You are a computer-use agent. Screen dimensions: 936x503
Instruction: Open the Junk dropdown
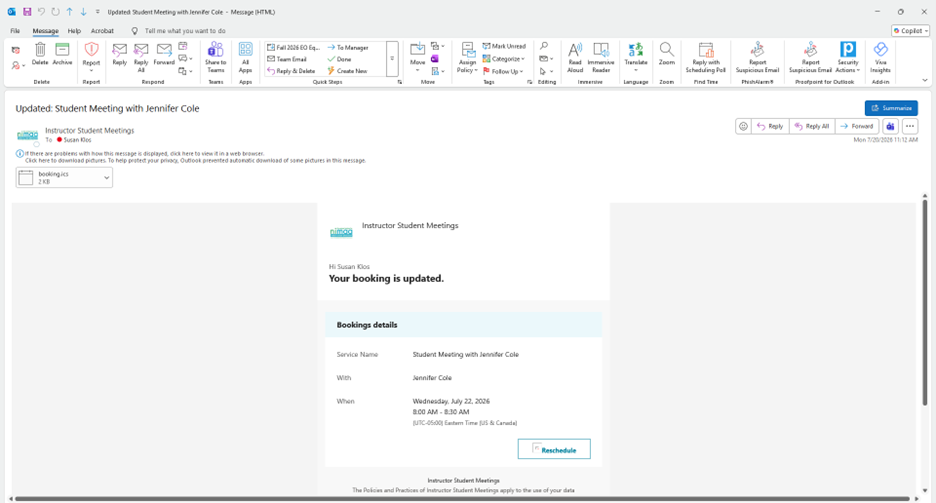[19, 65]
